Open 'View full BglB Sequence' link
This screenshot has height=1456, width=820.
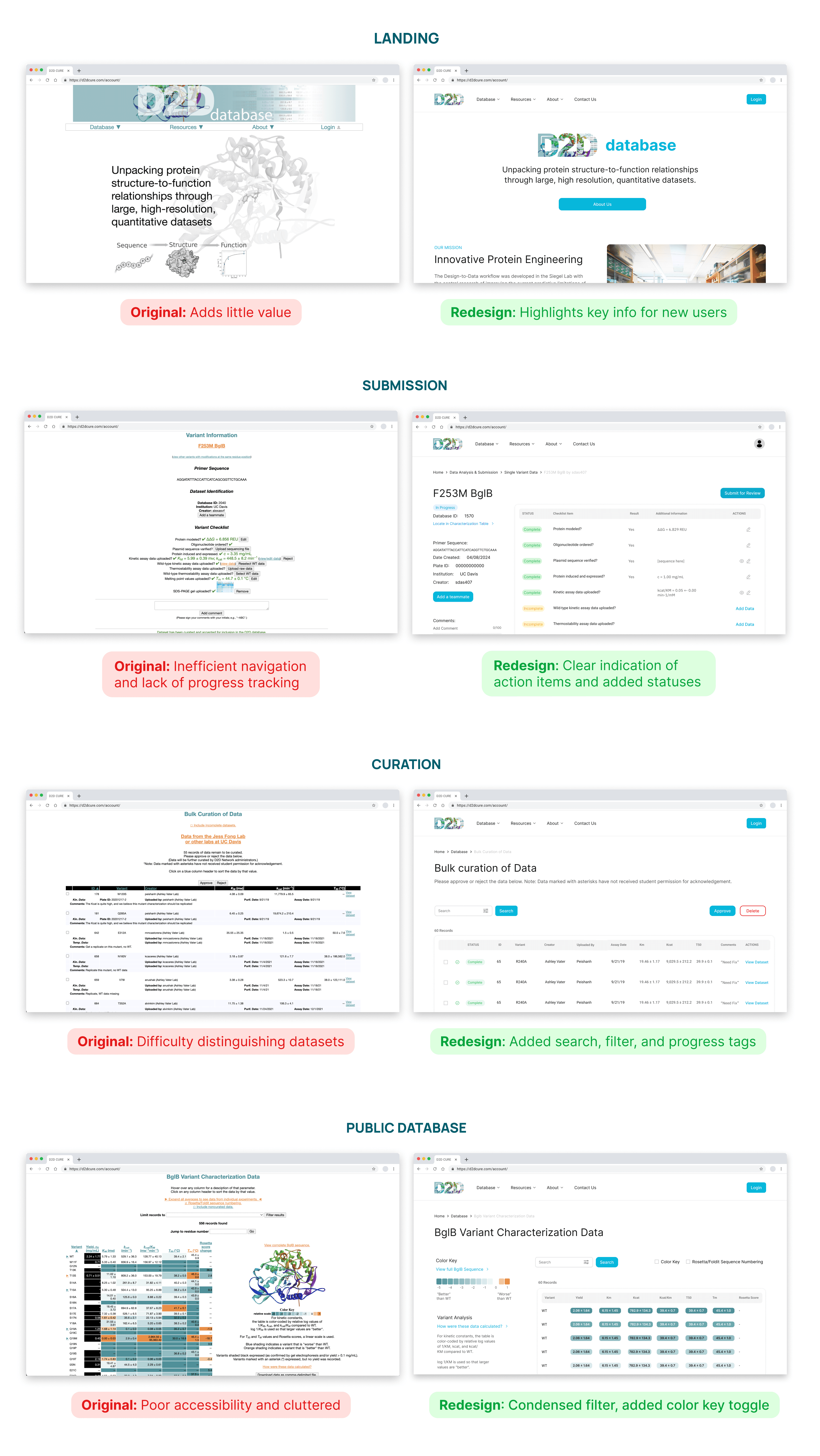[462, 1269]
